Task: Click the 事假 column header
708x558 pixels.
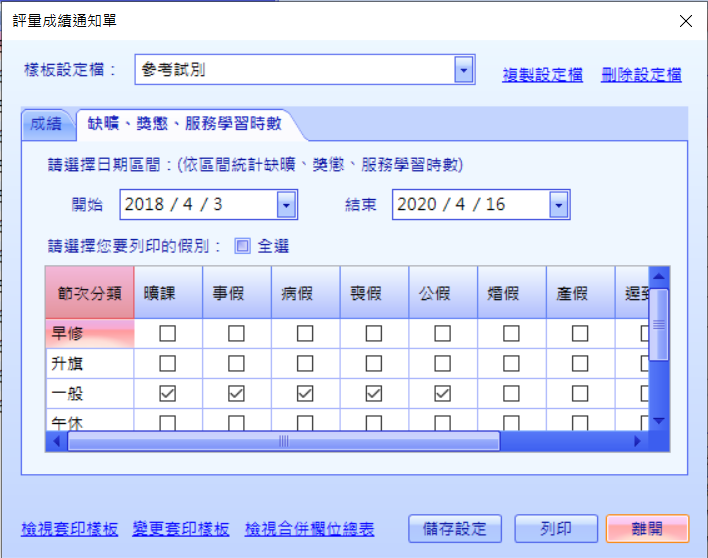Action: coord(237,293)
